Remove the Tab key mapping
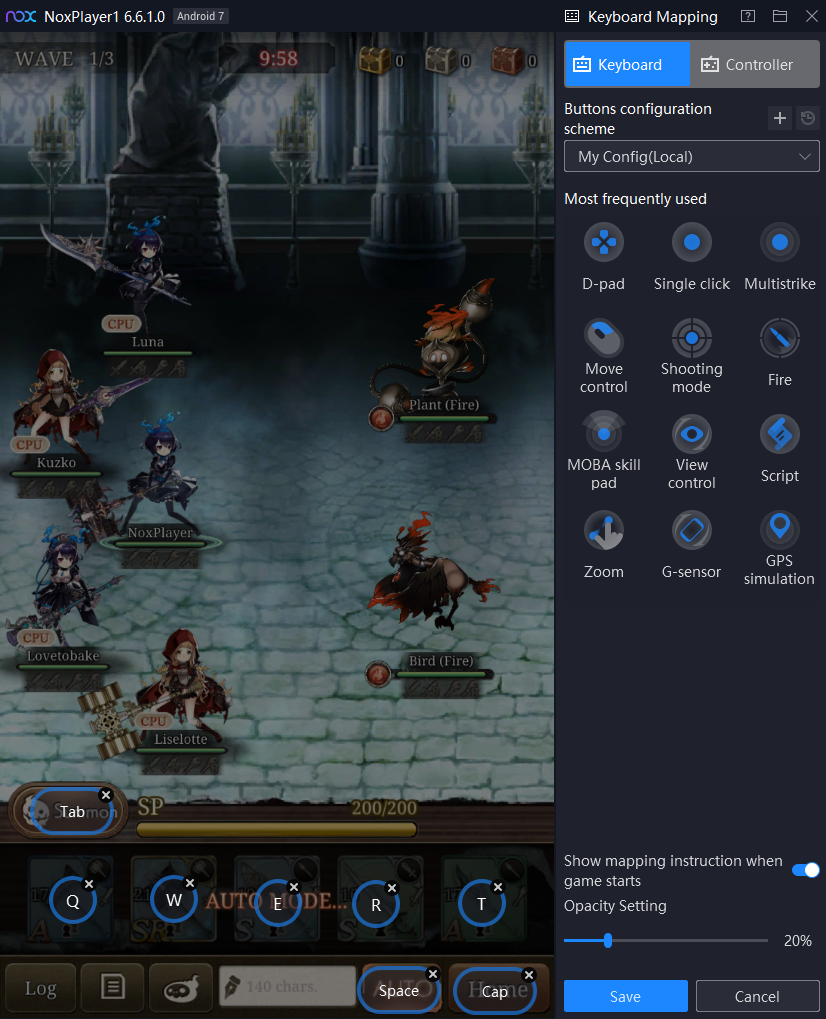This screenshot has height=1019, width=826. pos(106,795)
